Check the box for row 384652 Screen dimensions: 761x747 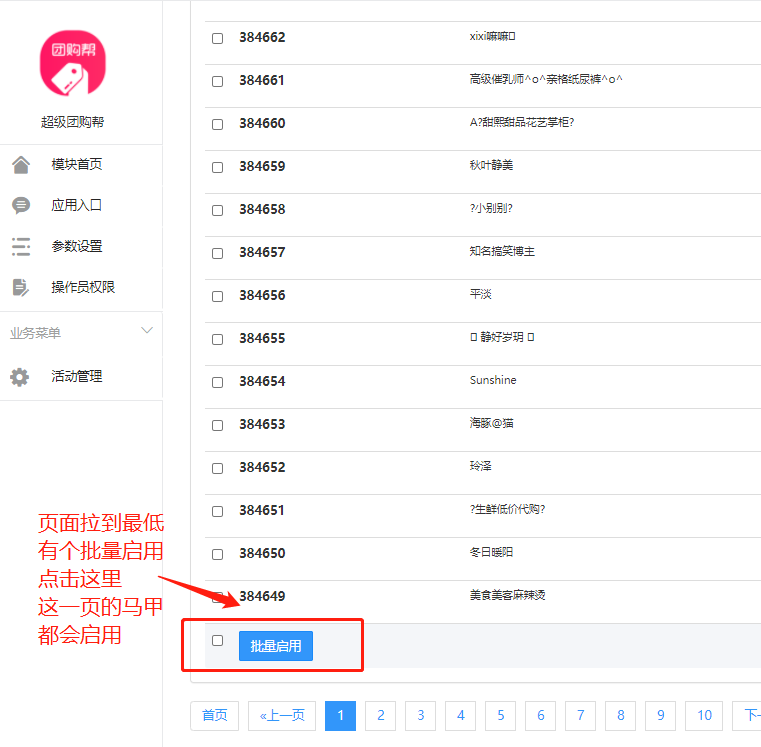[217, 468]
